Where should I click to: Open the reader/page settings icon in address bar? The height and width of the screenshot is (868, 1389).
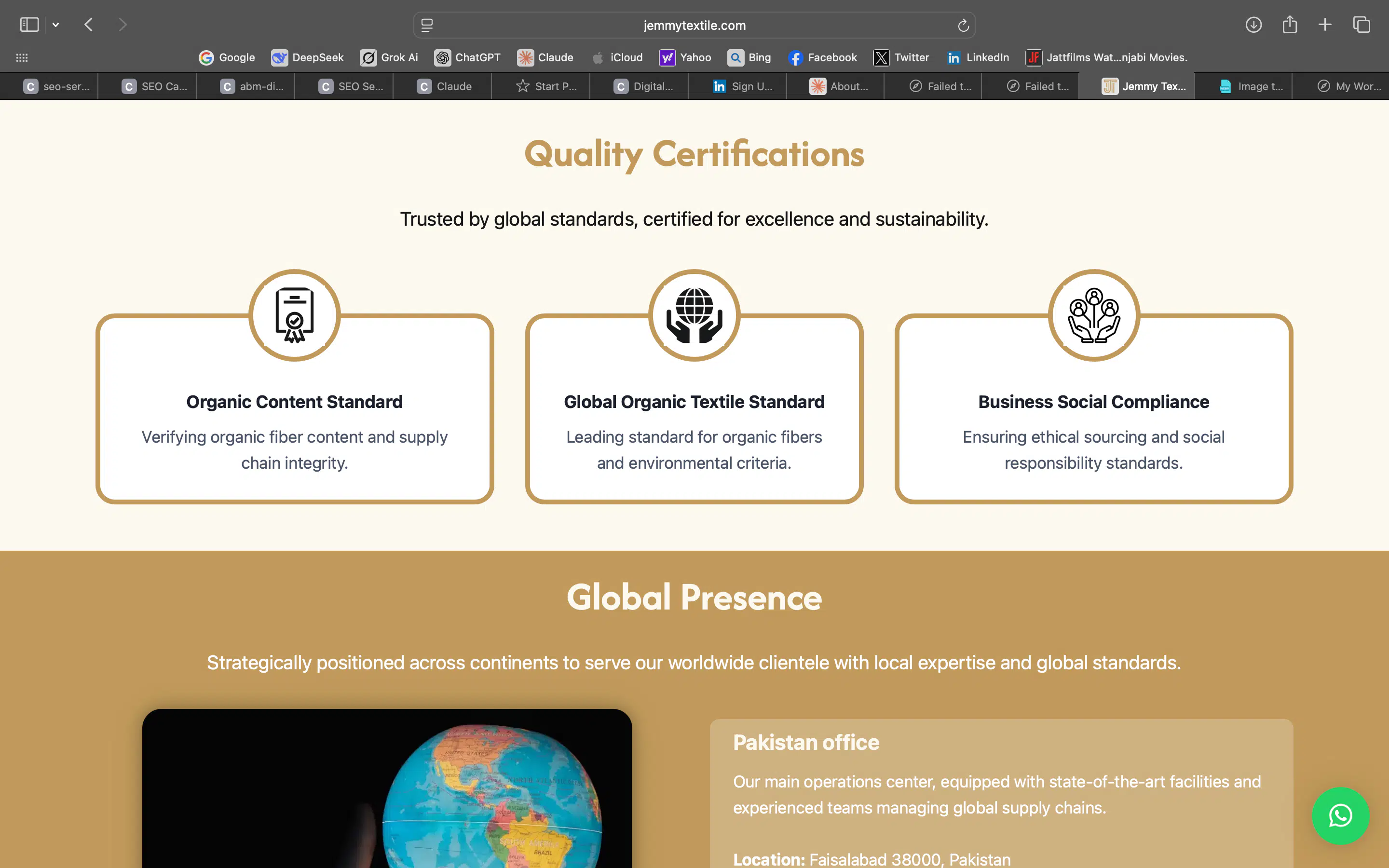click(x=427, y=25)
